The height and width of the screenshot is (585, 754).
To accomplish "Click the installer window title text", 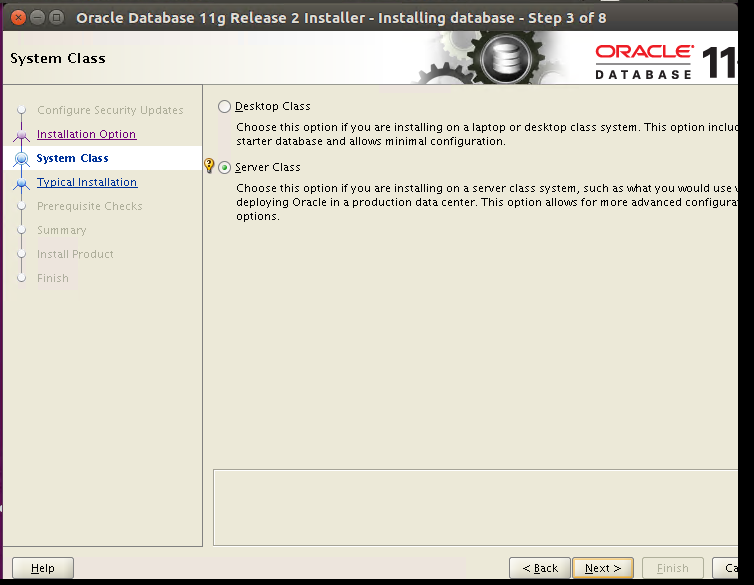I will pos(341,18).
